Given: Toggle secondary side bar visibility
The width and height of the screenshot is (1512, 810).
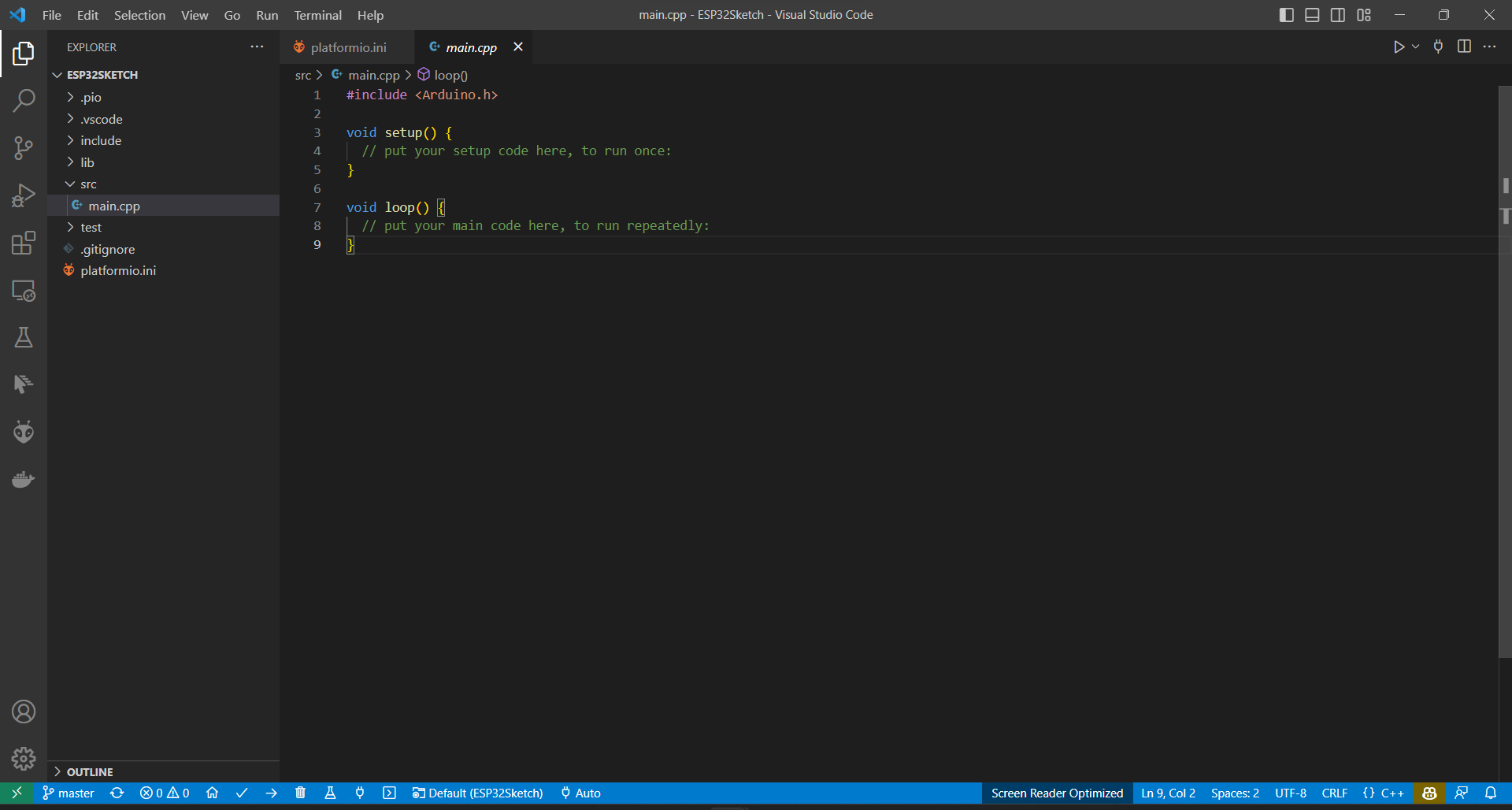Looking at the screenshot, I should [x=1338, y=15].
